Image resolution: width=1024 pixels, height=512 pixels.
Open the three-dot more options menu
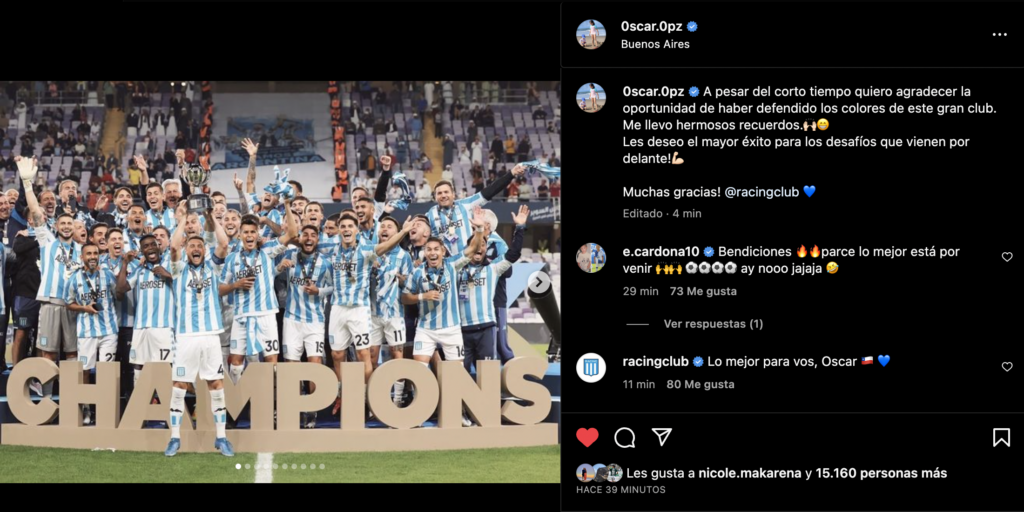pos(1000,35)
